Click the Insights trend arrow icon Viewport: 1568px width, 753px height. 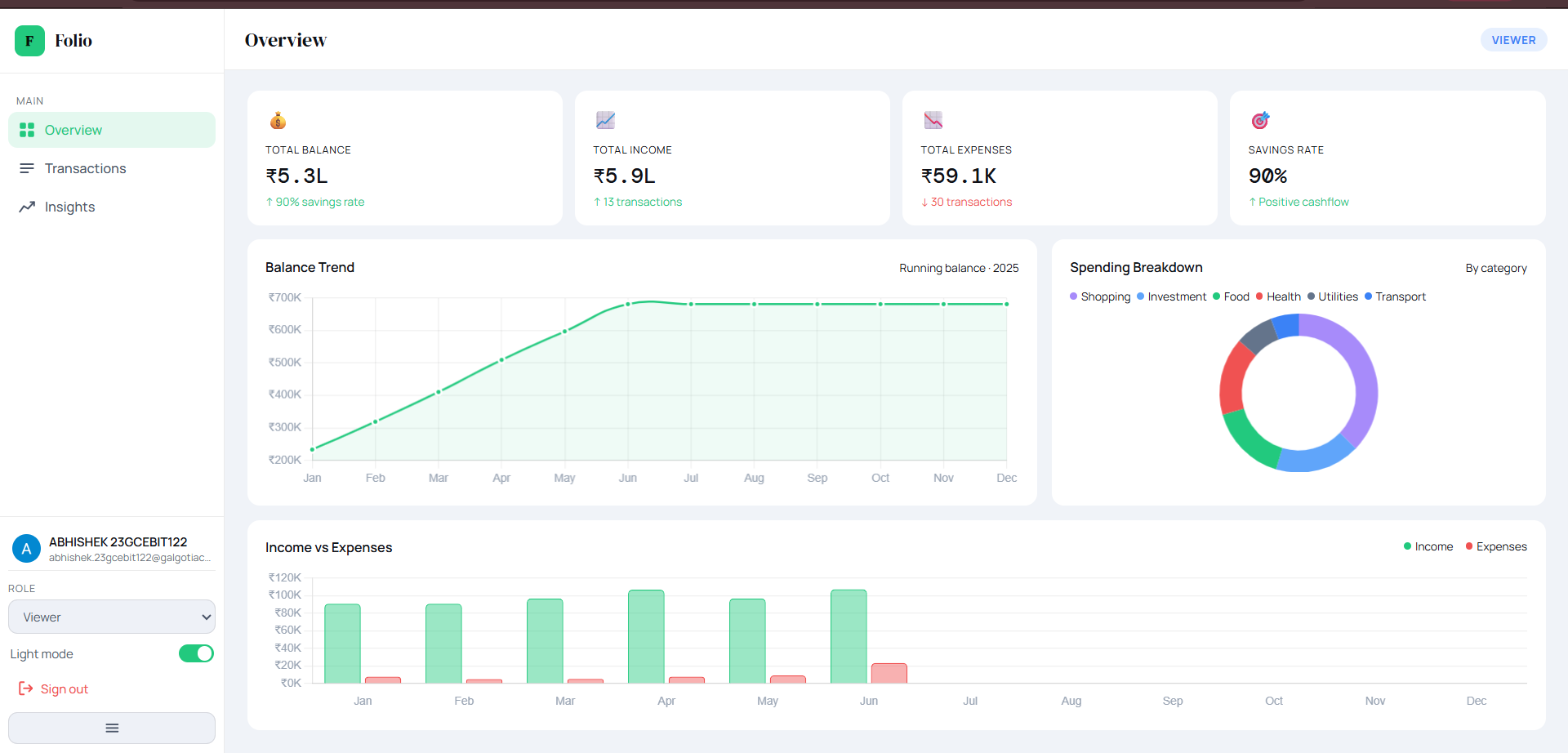point(27,207)
